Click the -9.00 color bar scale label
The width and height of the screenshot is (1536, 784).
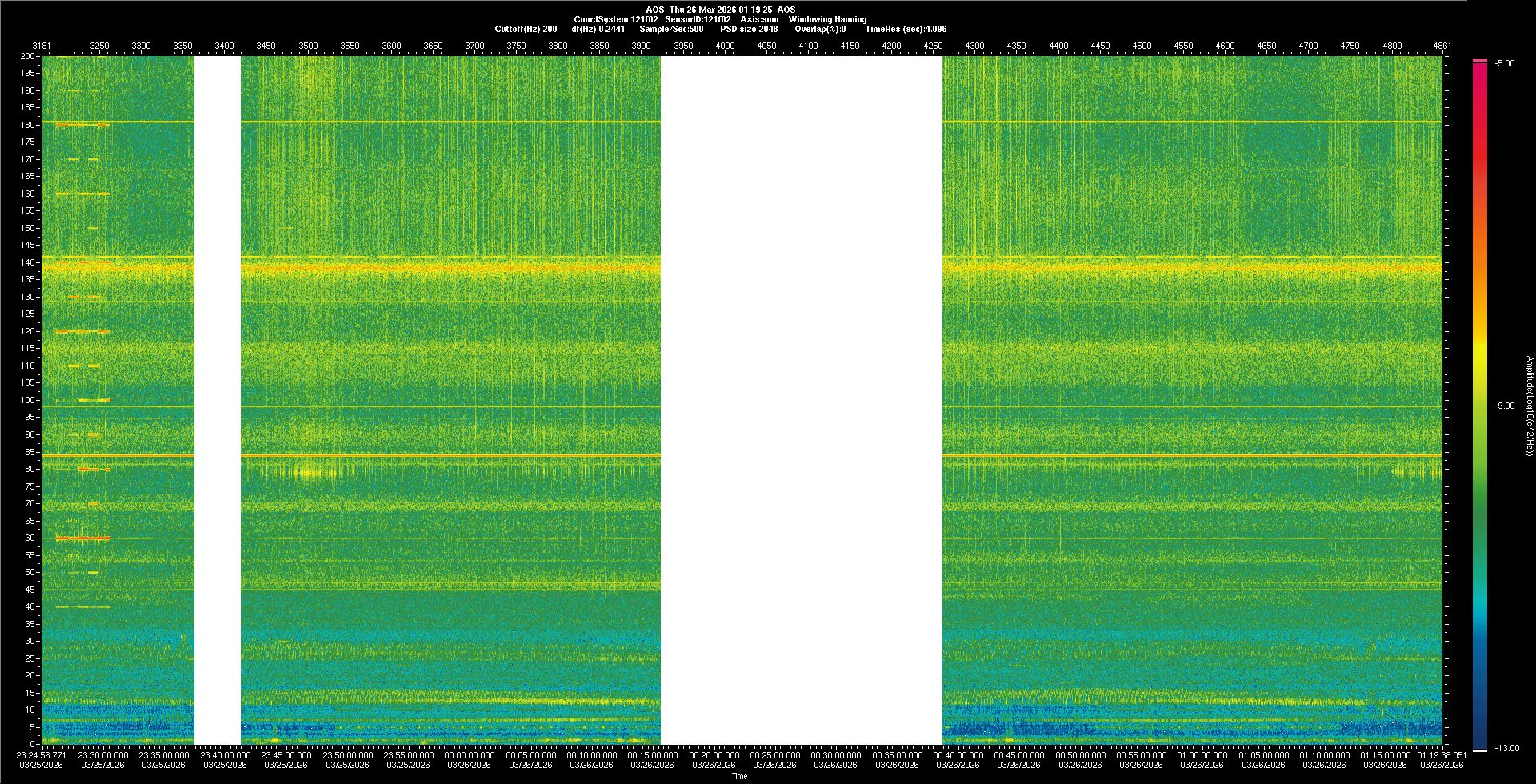coord(1505,406)
